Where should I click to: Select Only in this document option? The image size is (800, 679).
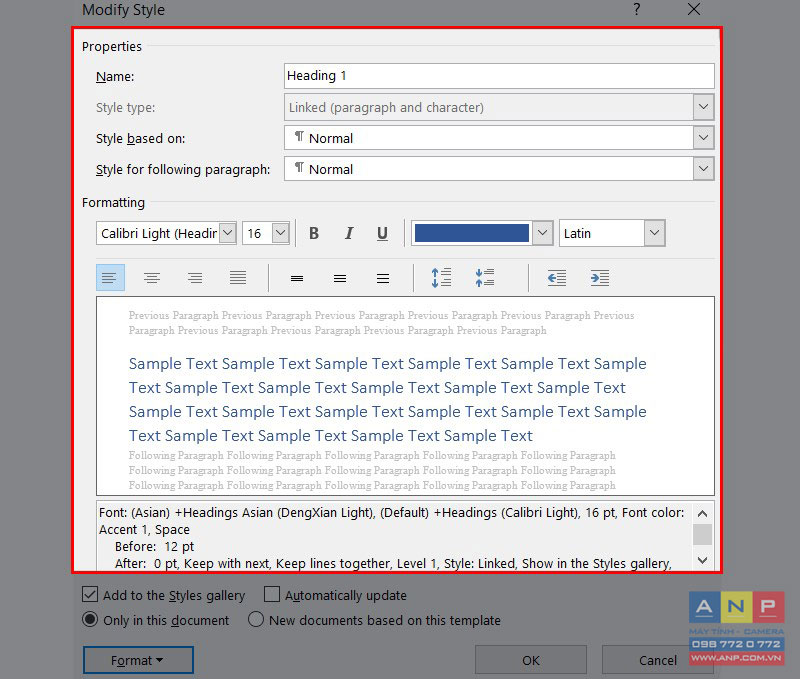[x=90, y=620]
